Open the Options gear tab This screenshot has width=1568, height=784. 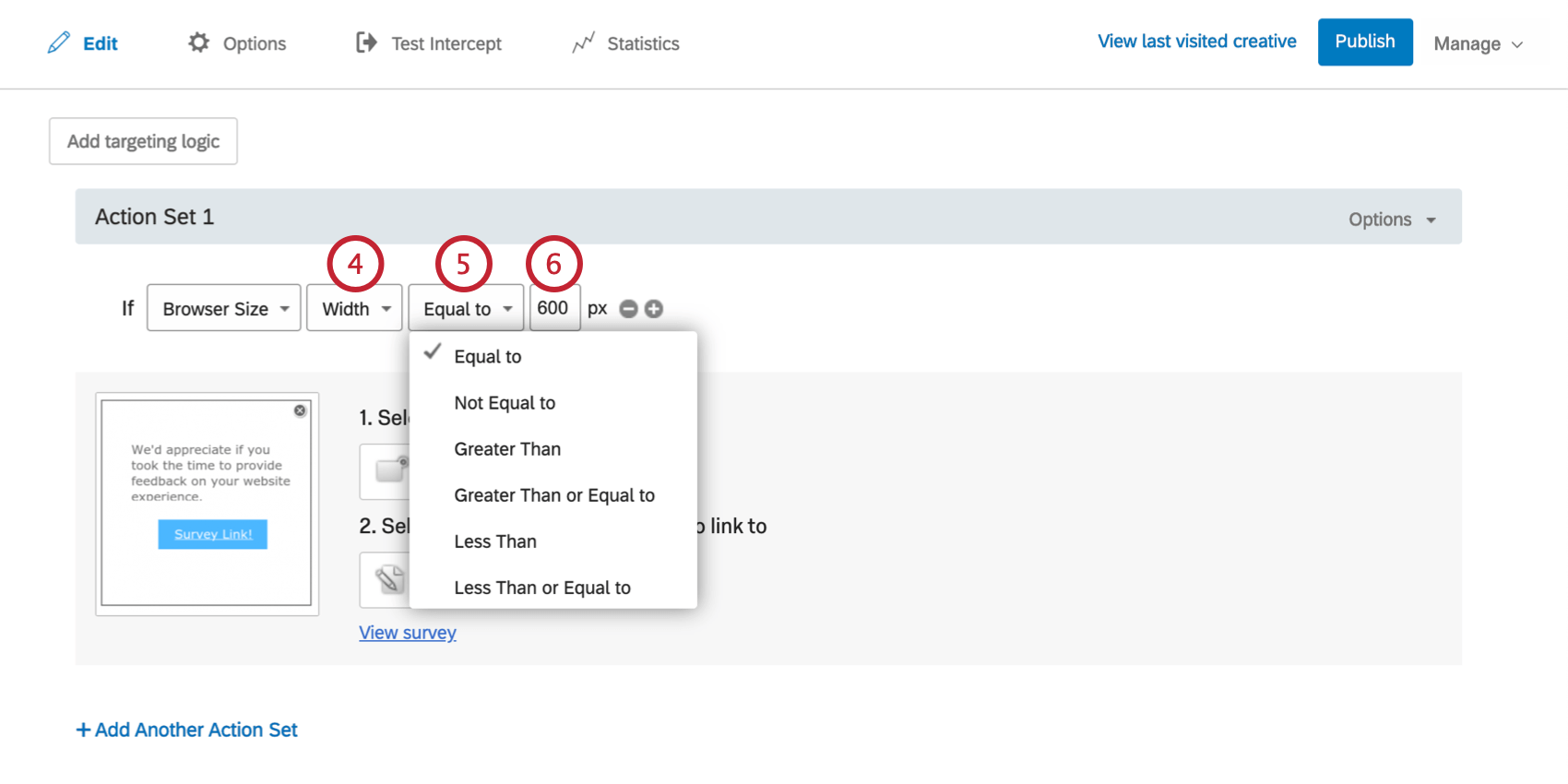[237, 43]
